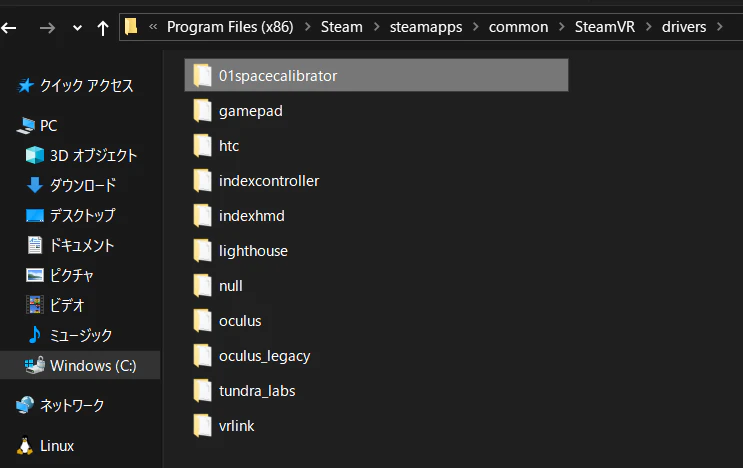The width and height of the screenshot is (743, 468).
Task: Go forward with the right arrow
Action: point(47,28)
